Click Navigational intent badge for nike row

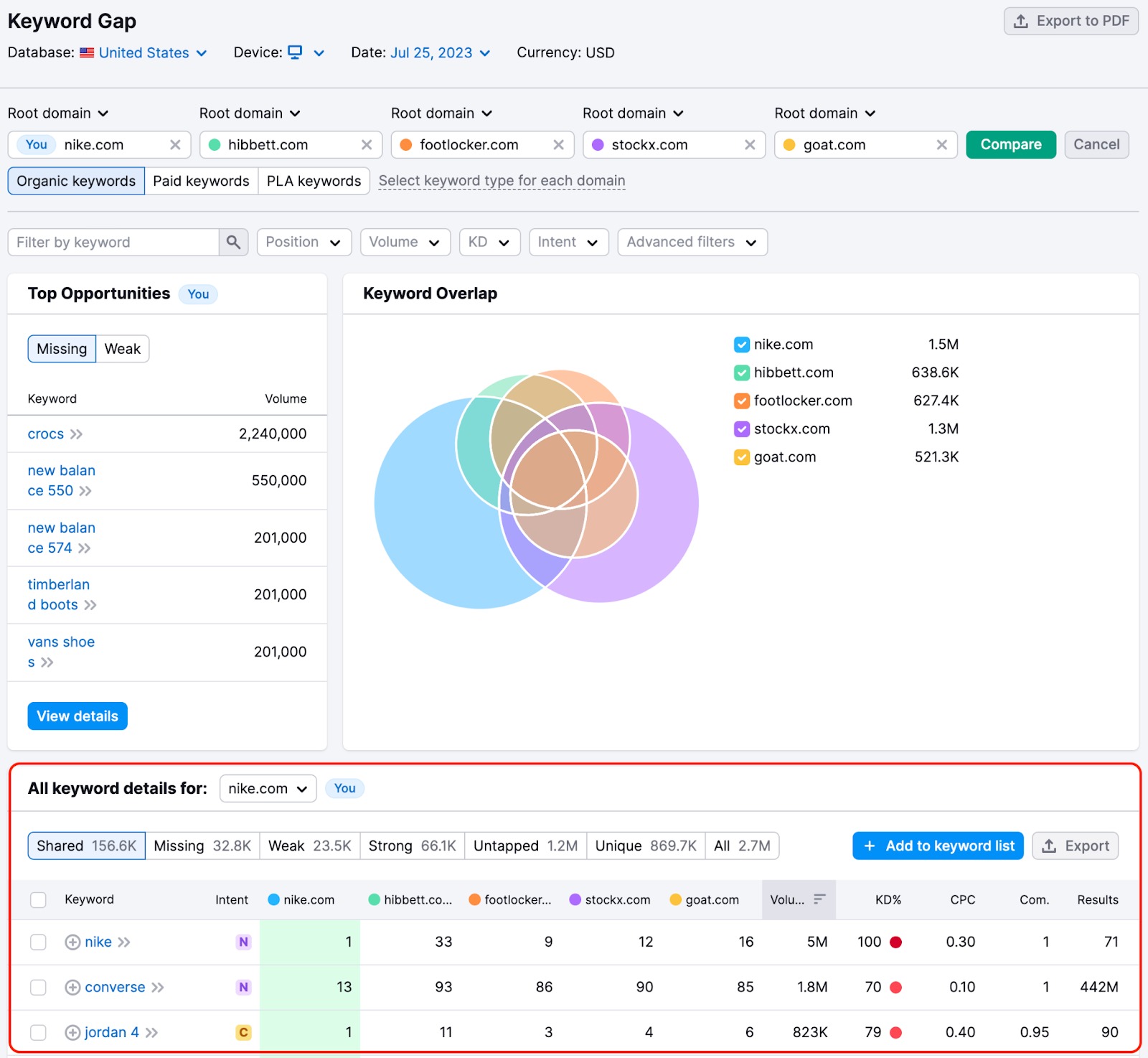pyautogui.click(x=244, y=942)
